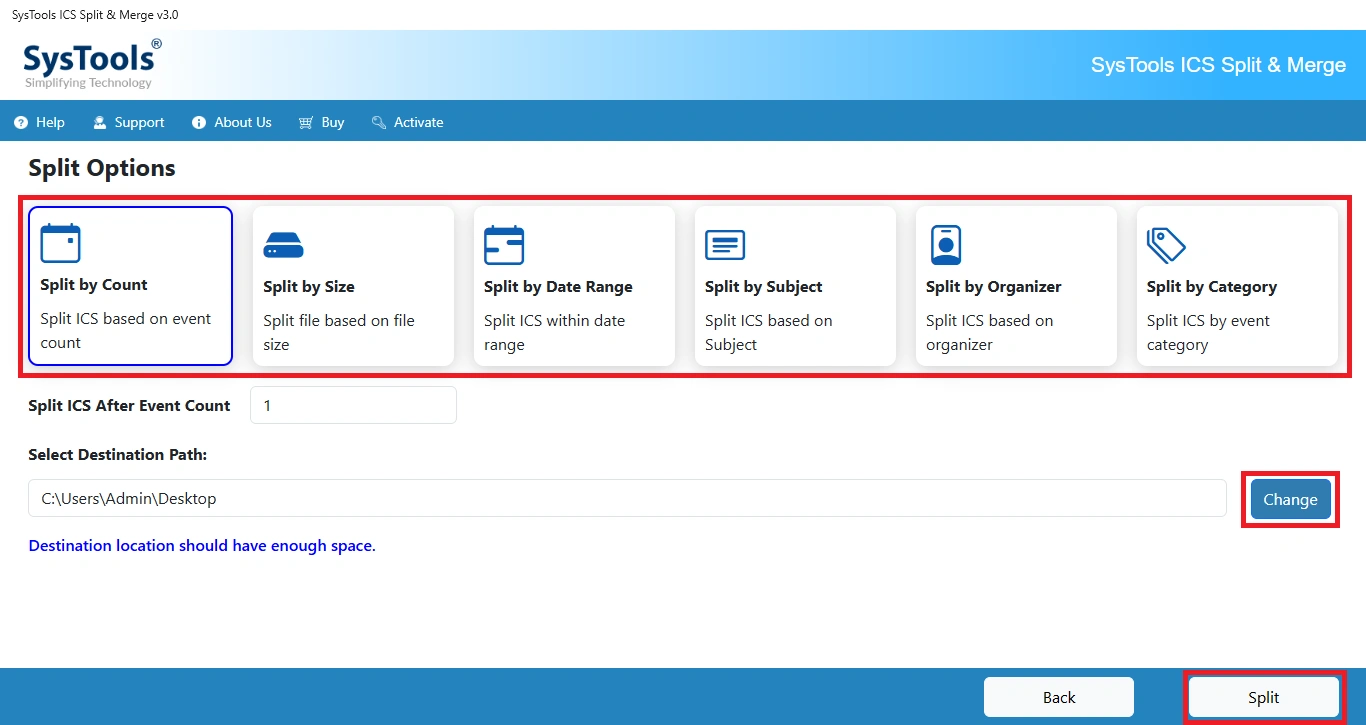Viewport: 1366px width, 725px height.
Task: Start splitting with the Split button
Action: (1263, 697)
